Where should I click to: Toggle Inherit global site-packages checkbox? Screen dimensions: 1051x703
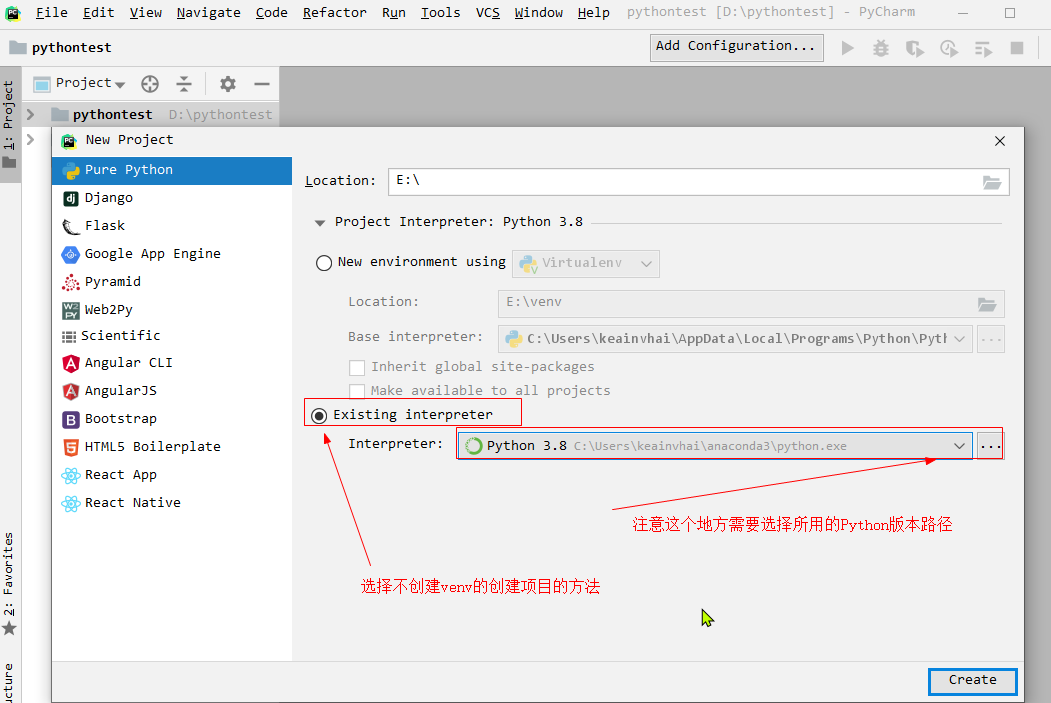pyautogui.click(x=357, y=367)
